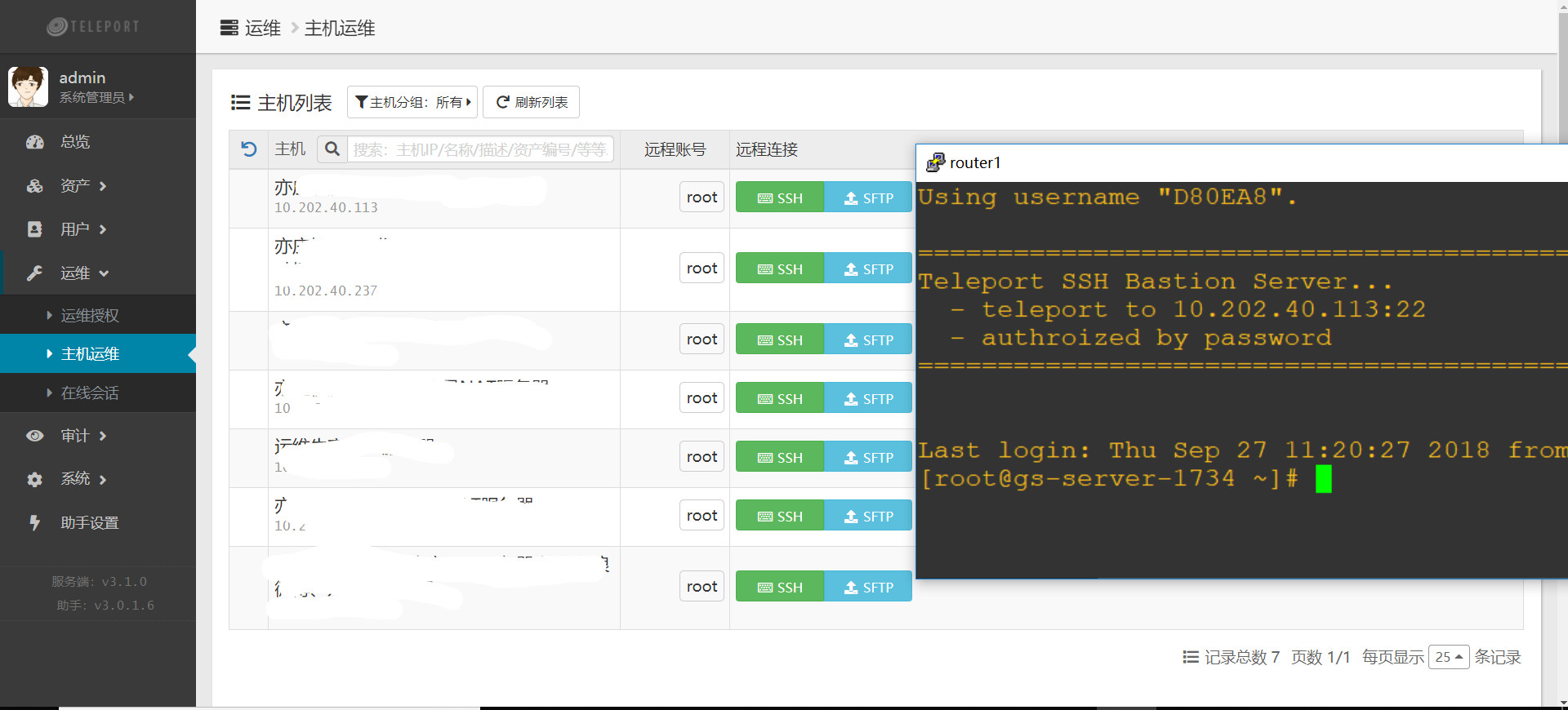Click 远程账号 column header
This screenshot has width=1568, height=710.
(x=675, y=149)
